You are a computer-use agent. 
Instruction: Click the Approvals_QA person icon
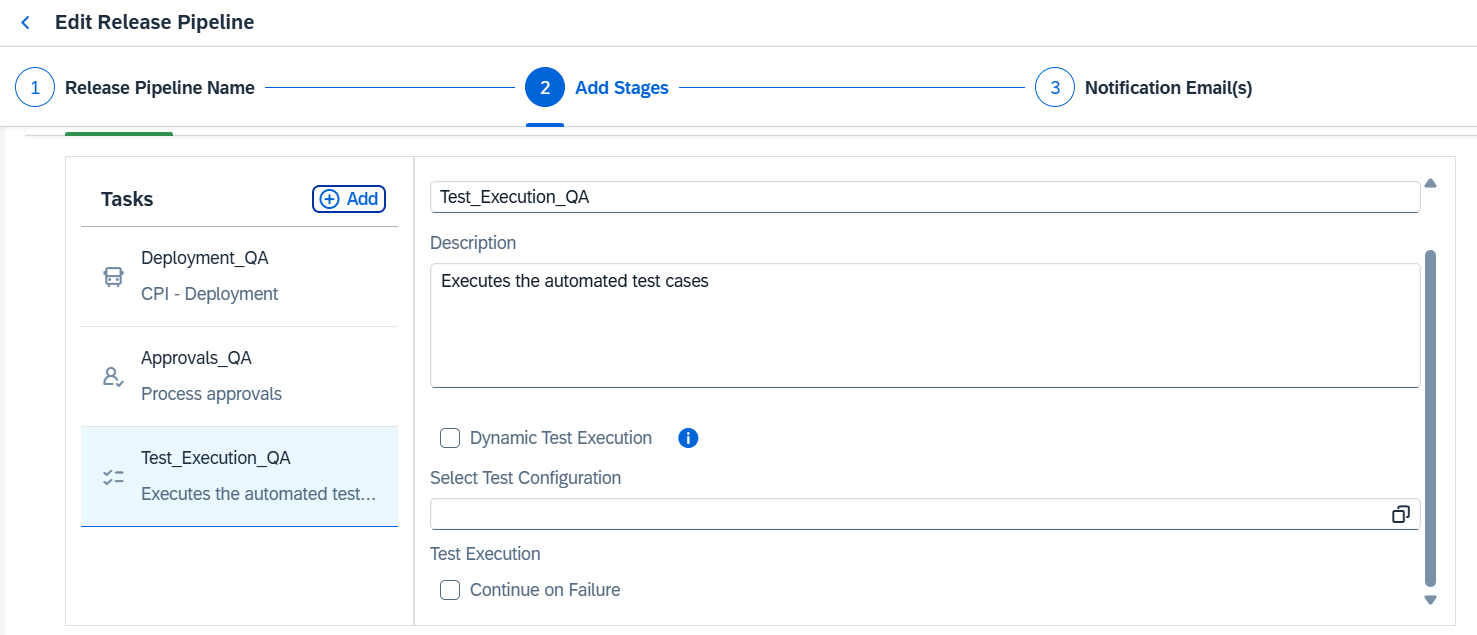(114, 377)
